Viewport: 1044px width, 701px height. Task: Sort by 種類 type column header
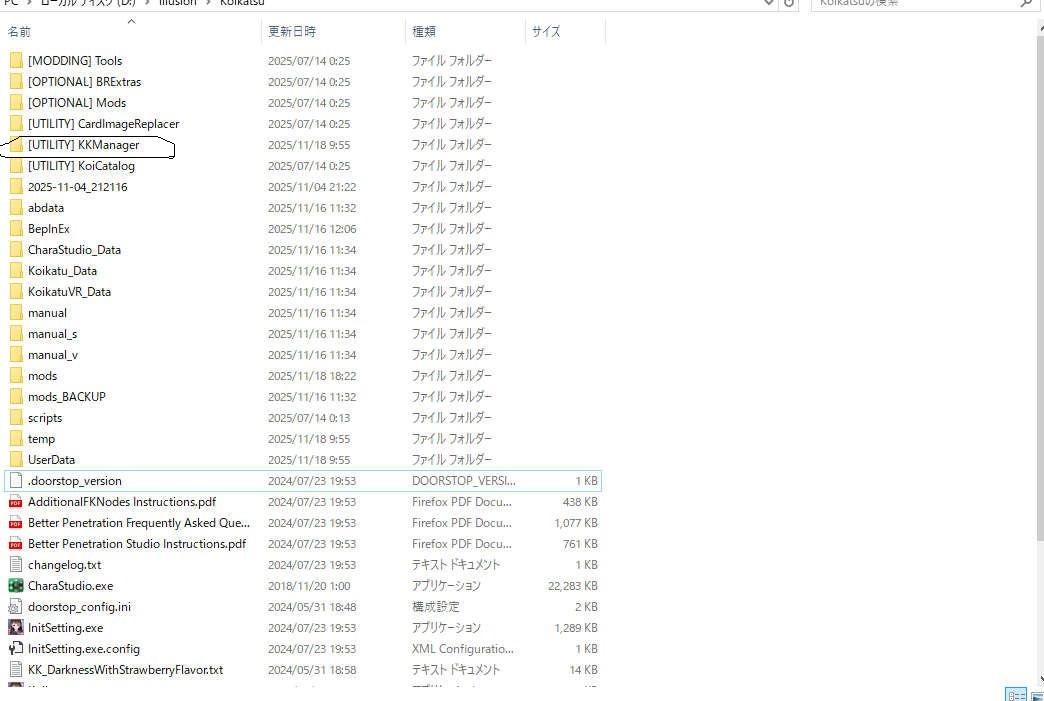pyautogui.click(x=424, y=32)
